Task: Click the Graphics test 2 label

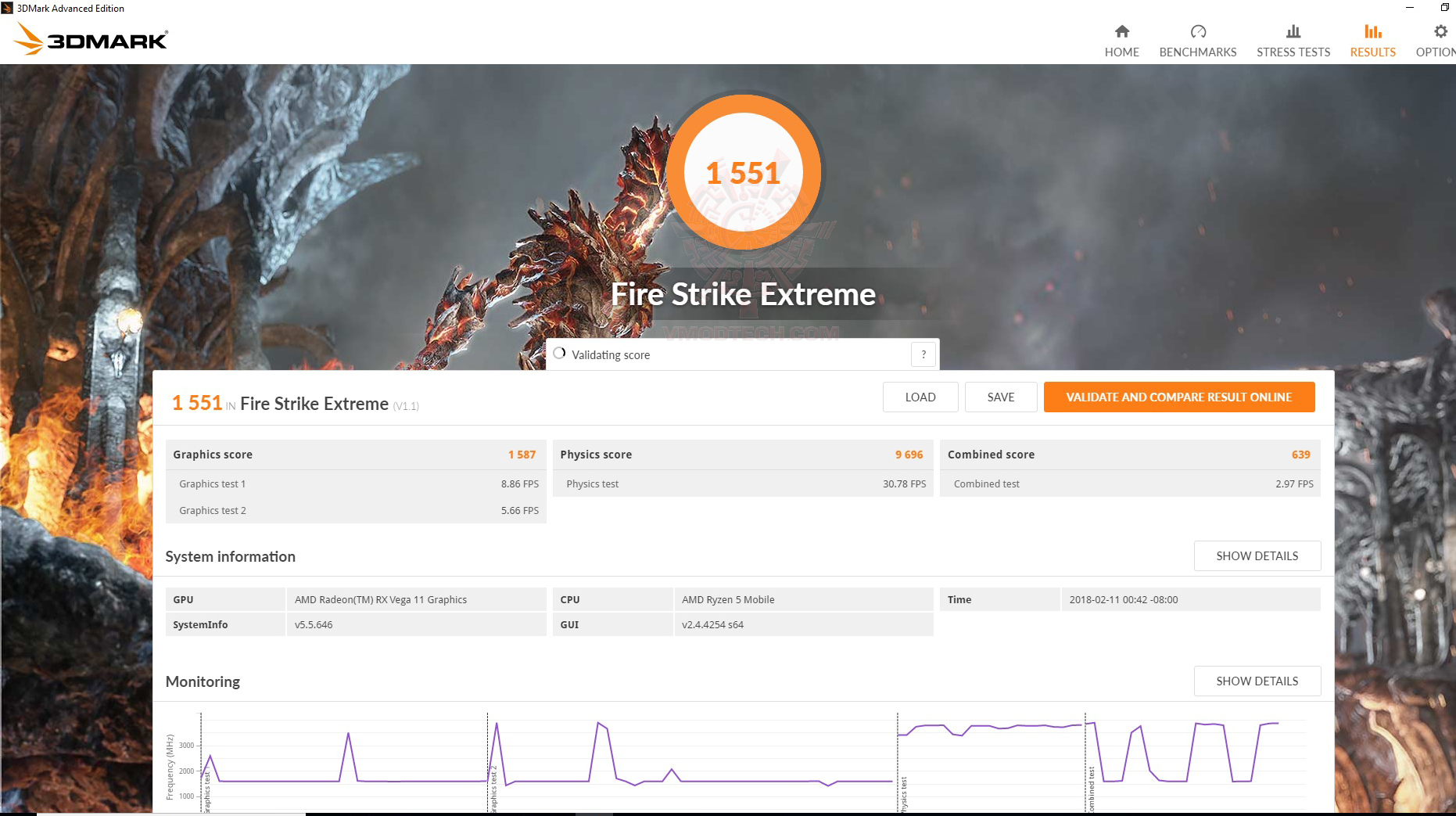Action: click(x=213, y=511)
